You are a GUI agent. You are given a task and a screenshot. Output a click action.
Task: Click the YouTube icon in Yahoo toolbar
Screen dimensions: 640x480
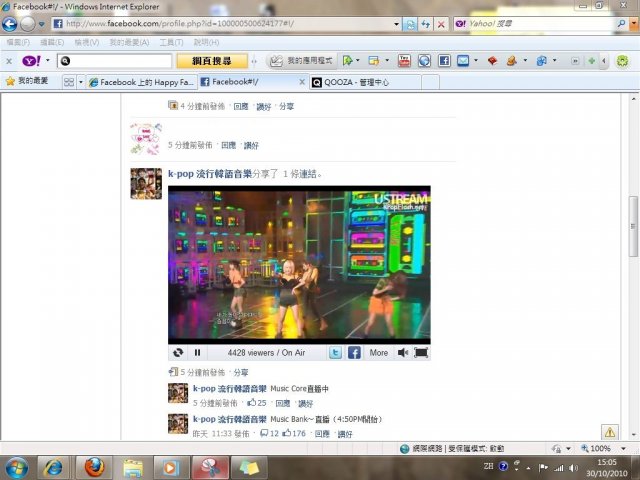click(x=404, y=61)
